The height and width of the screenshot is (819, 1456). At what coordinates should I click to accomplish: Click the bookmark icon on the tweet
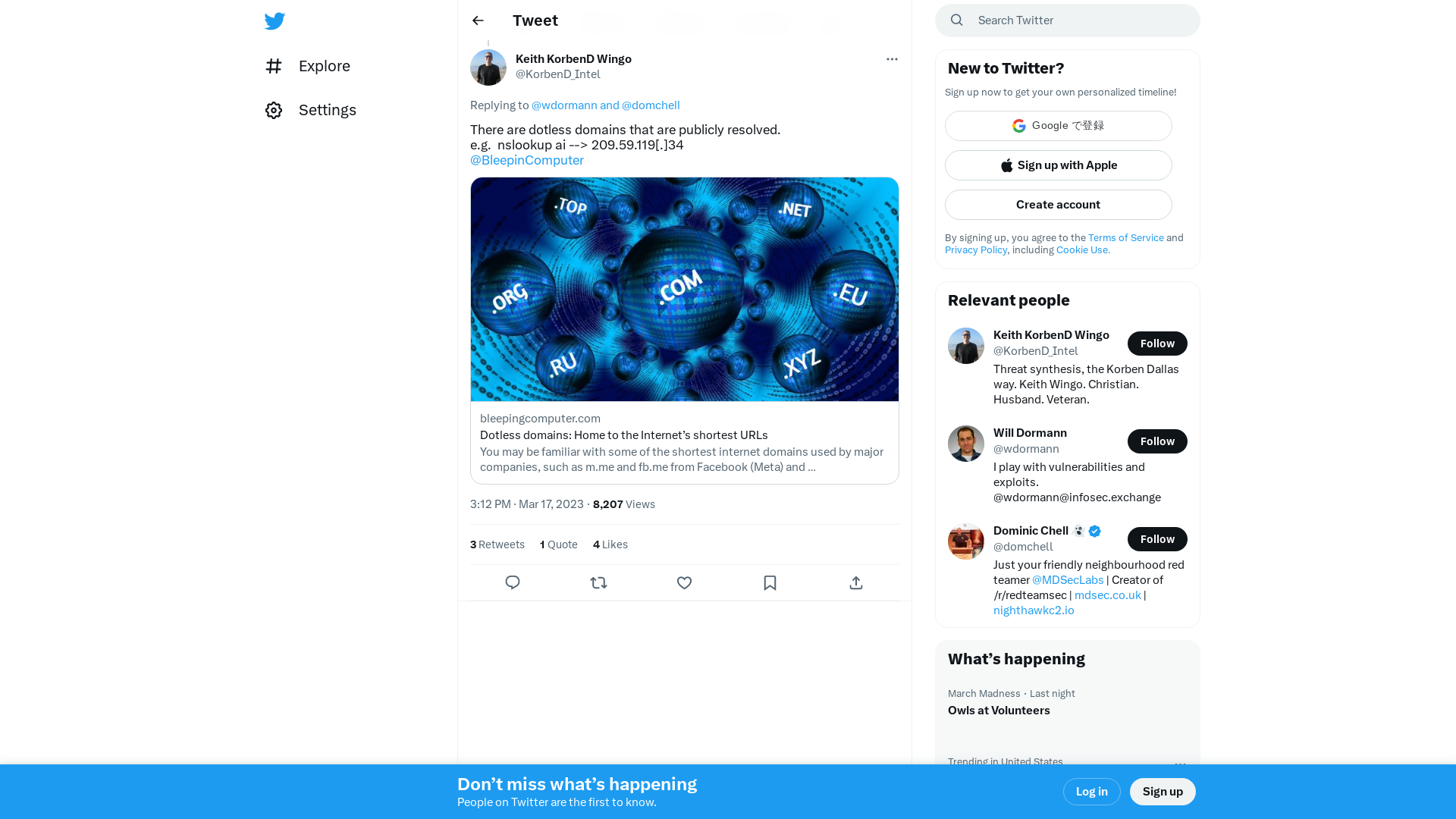coord(770,582)
